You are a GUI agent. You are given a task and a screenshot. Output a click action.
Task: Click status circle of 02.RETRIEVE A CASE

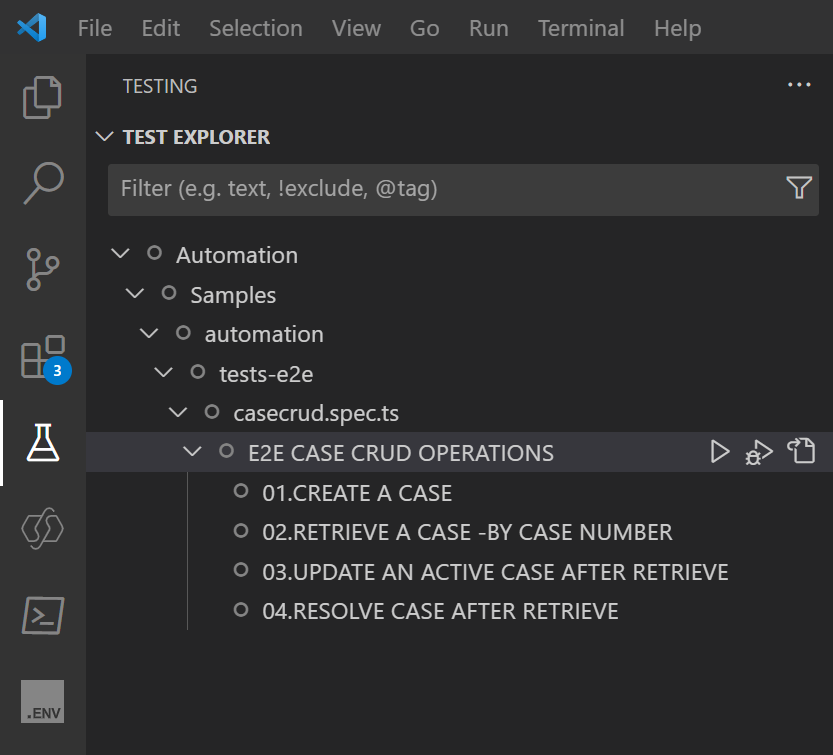241,530
